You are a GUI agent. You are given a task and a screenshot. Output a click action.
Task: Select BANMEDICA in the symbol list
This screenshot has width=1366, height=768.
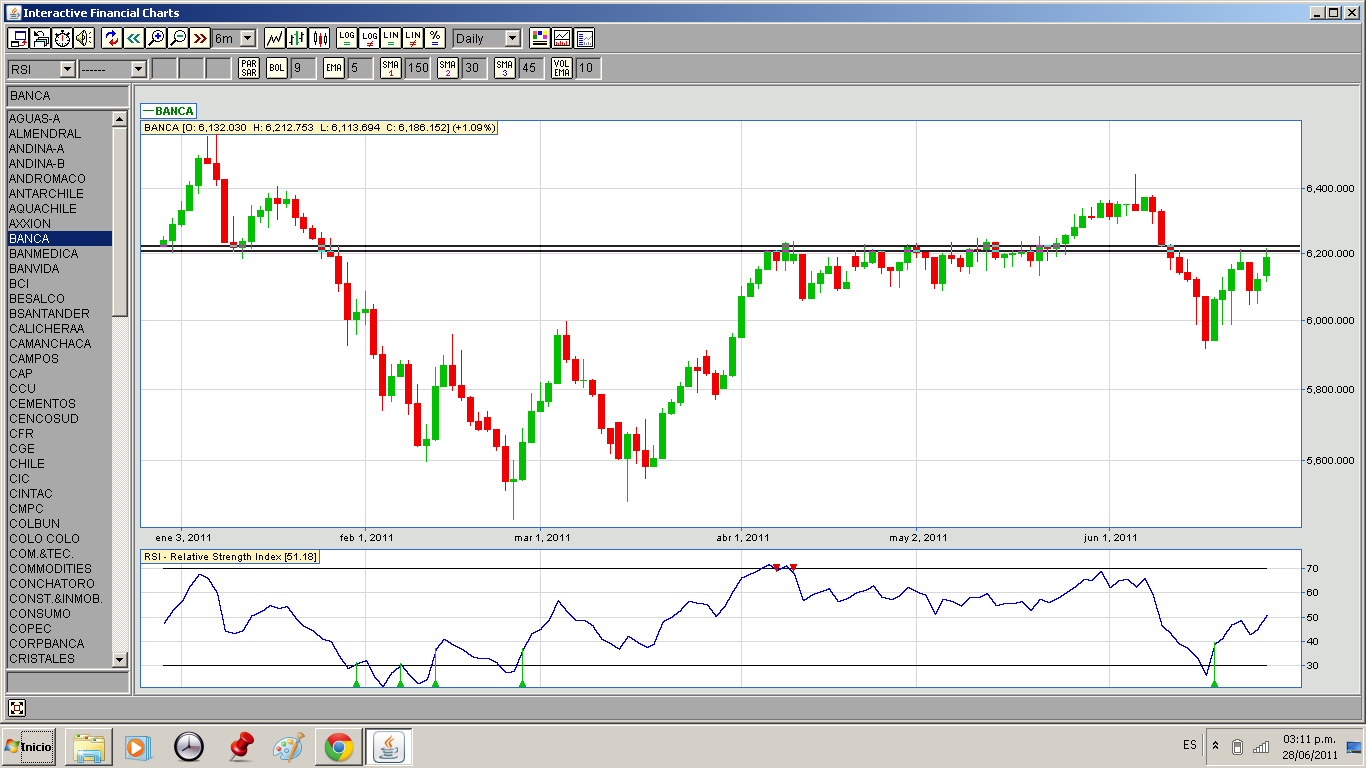tap(60, 254)
